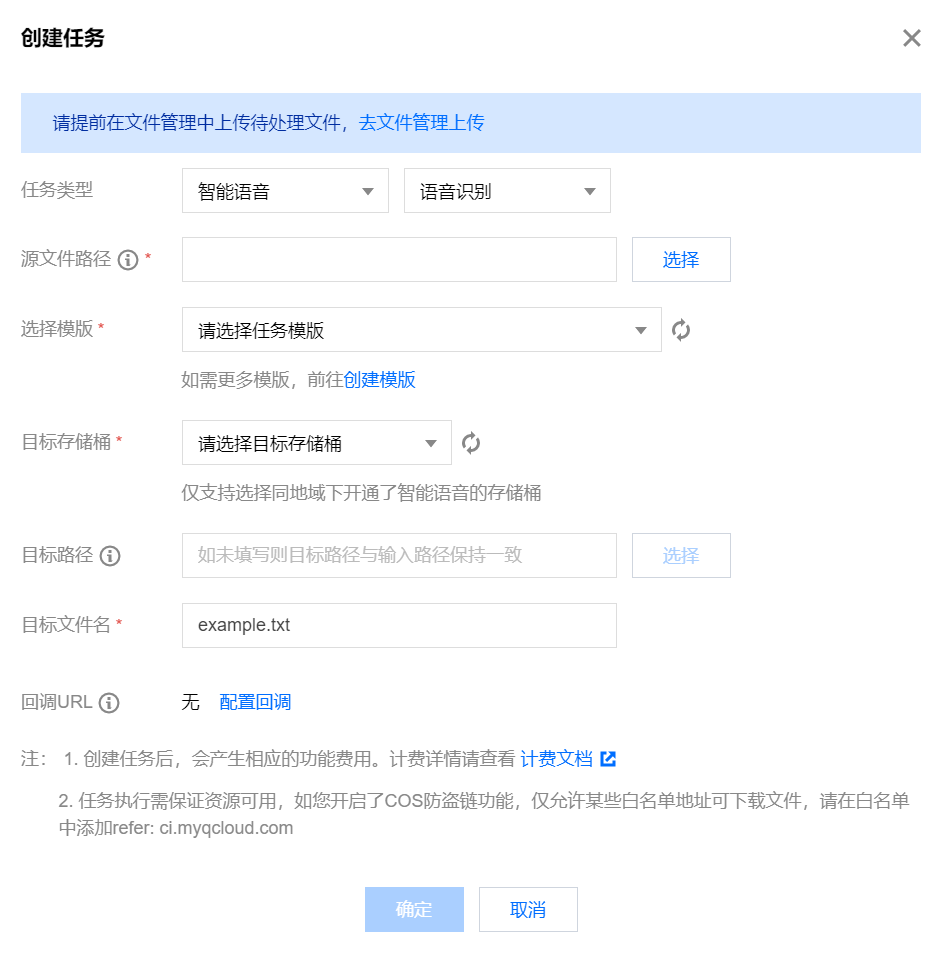The height and width of the screenshot is (964, 947).
Task: Click the info icon beside 源文件路径
Action: (128, 260)
